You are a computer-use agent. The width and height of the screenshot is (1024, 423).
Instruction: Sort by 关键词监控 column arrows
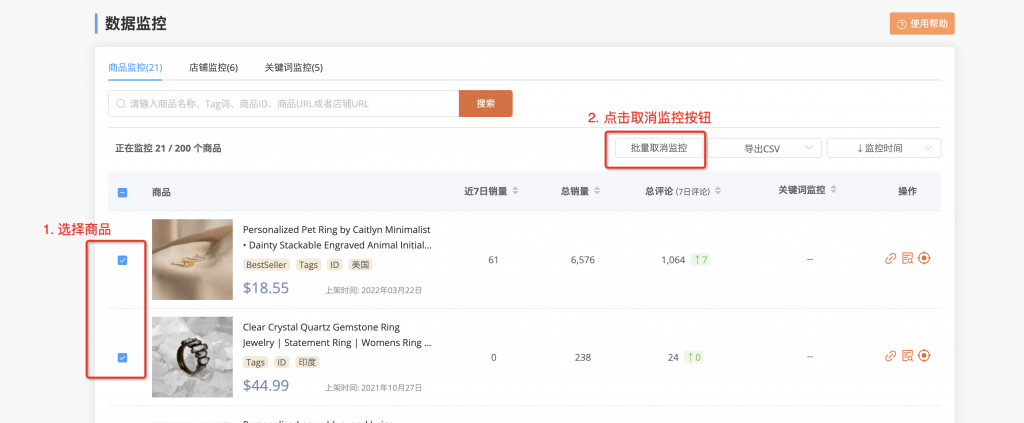click(834, 191)
